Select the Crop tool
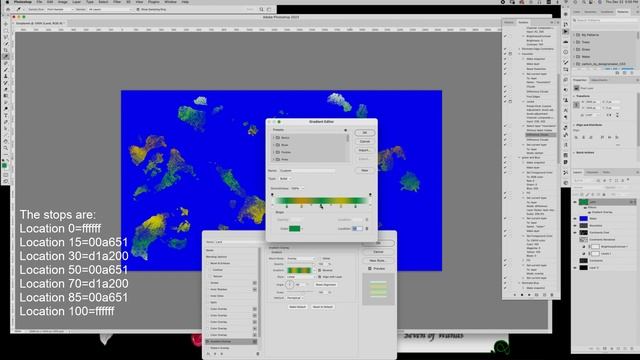The image size is (640, 360). 6,50
